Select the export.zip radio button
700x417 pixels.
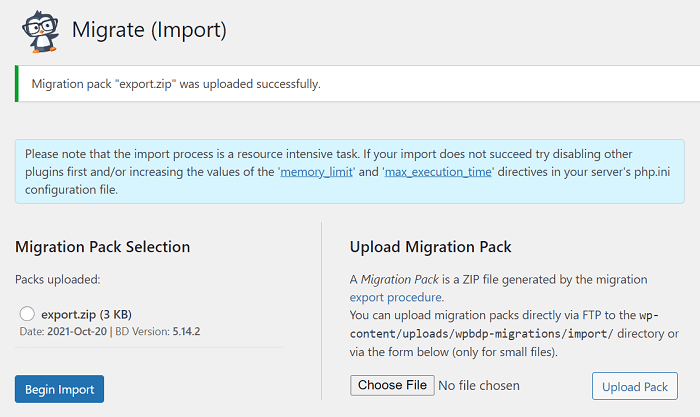(27, 313)
